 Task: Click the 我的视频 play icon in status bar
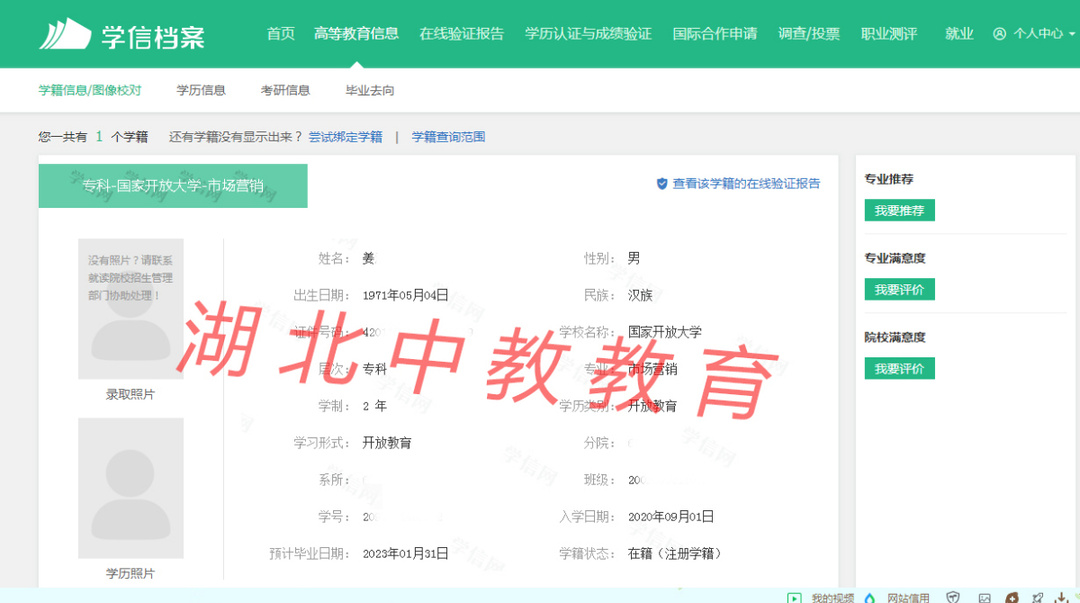coord(794,597)
